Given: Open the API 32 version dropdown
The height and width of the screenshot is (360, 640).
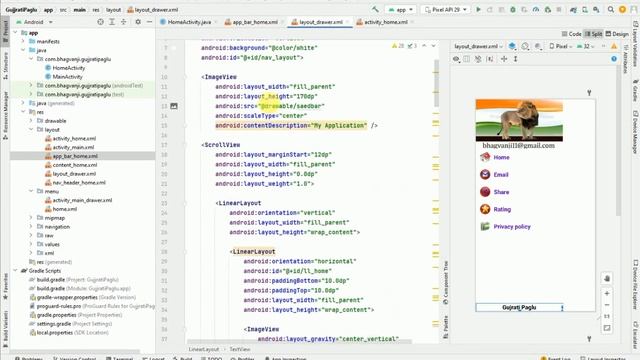Looking at the screenshot, I should [586, 46].
